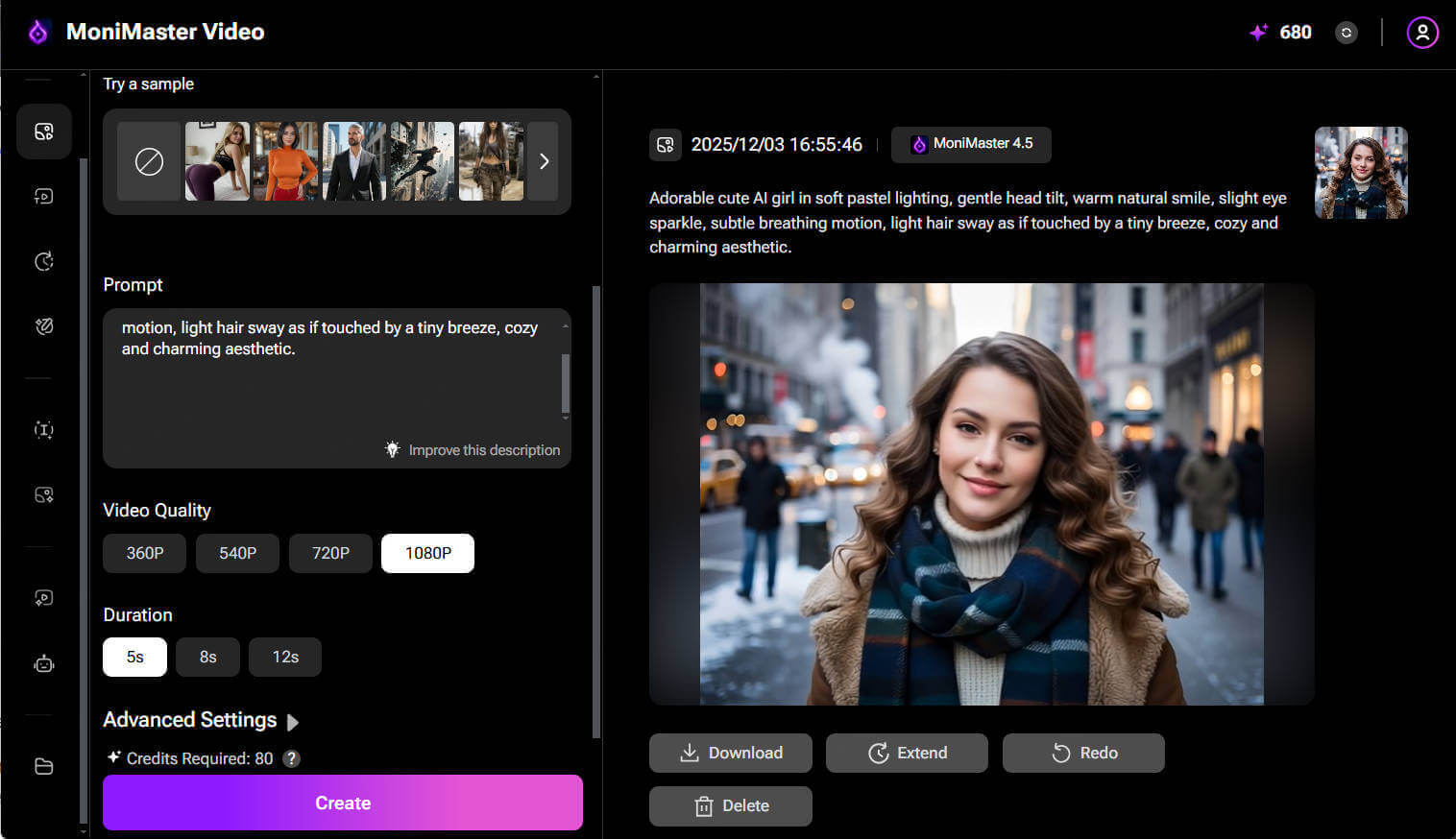Click the right arrow in sample carousel
Viewport: 1456px width, 839px height.
tap(544, 161)
